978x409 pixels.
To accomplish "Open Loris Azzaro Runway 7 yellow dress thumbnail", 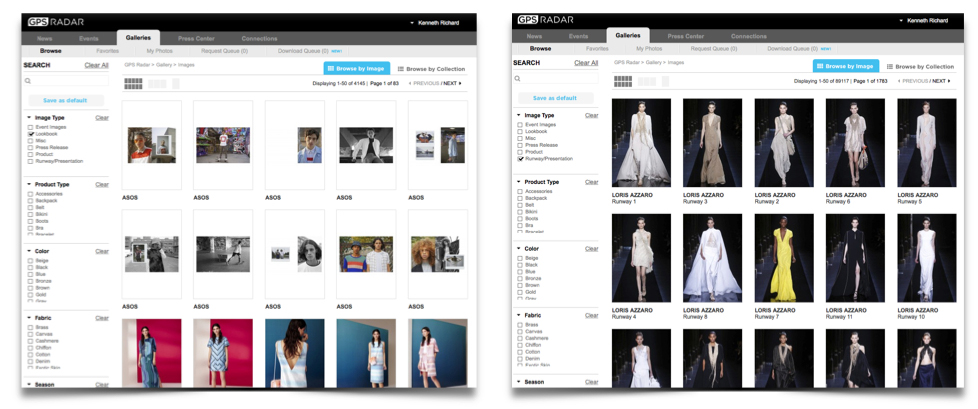I will (x=784, y=258).
